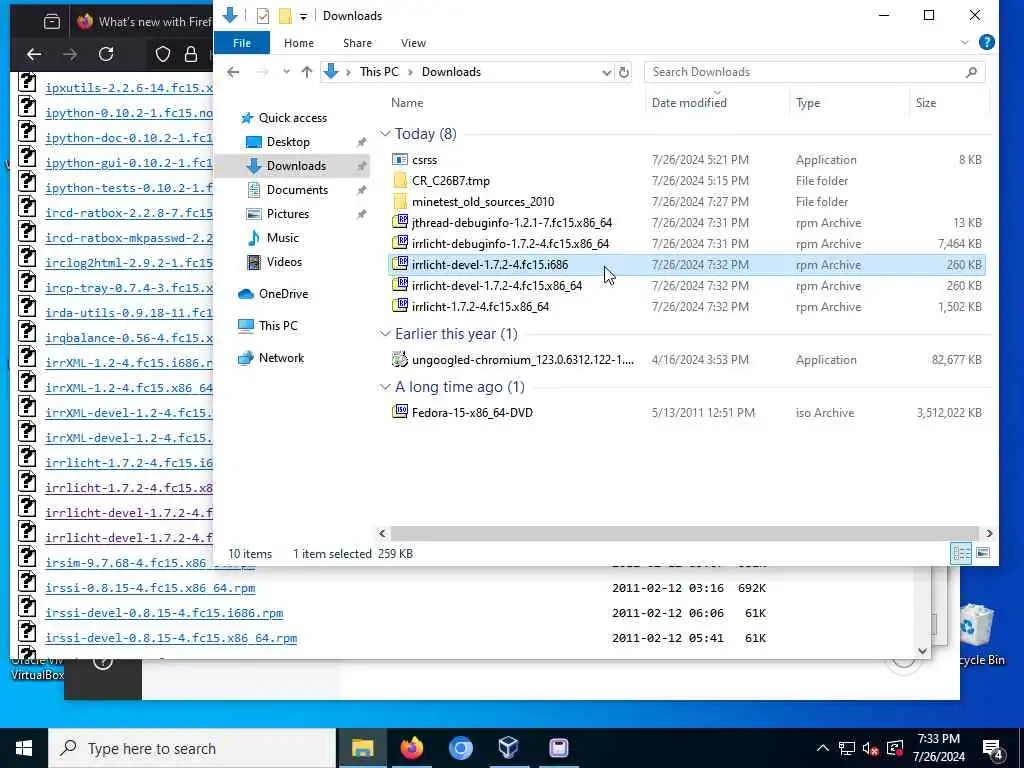Click Firefox reload page button
This screenshot has width=1024, height=768.
[106, 54]
